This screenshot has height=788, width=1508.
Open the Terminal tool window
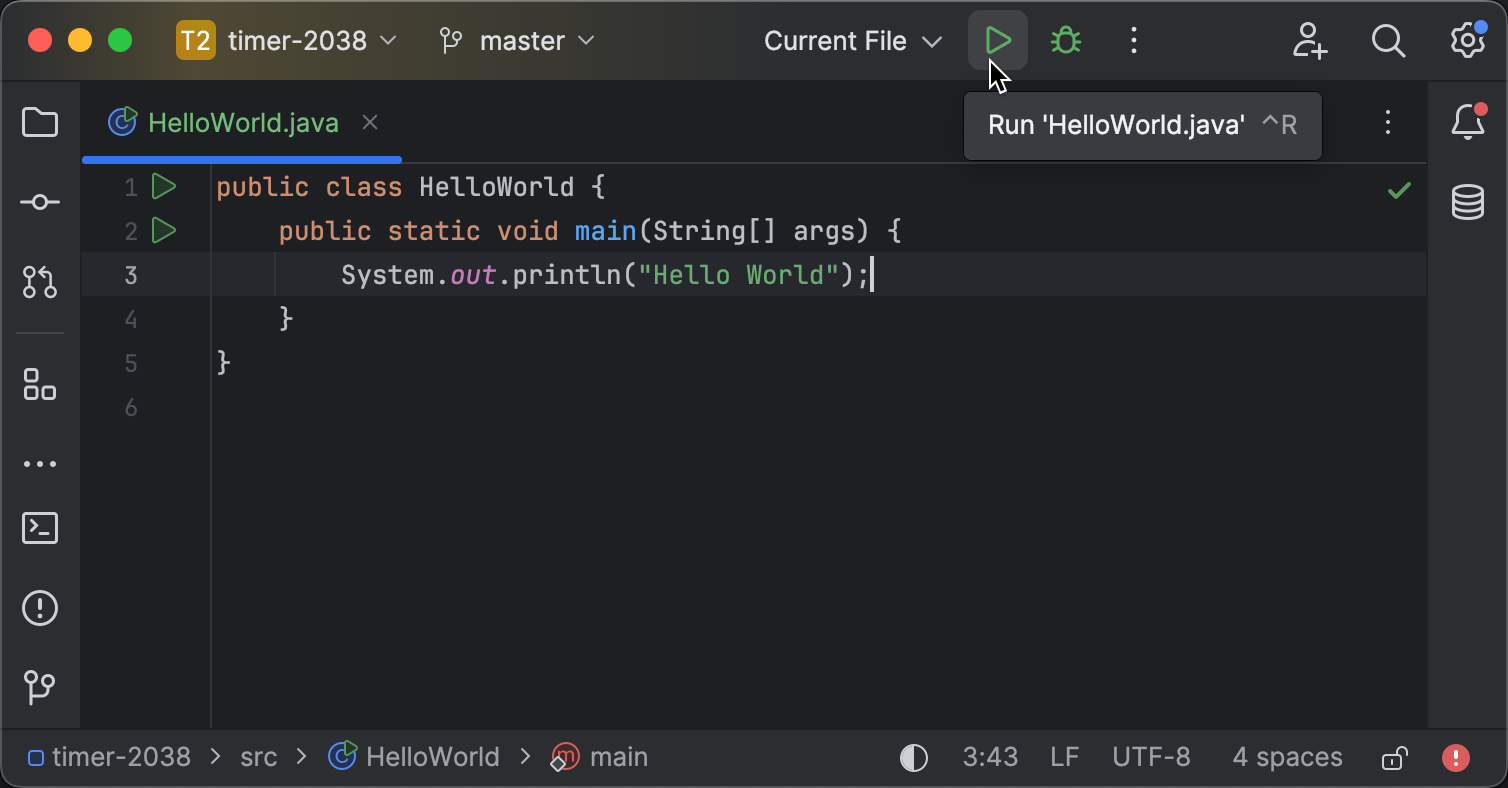tap(39, 528)
